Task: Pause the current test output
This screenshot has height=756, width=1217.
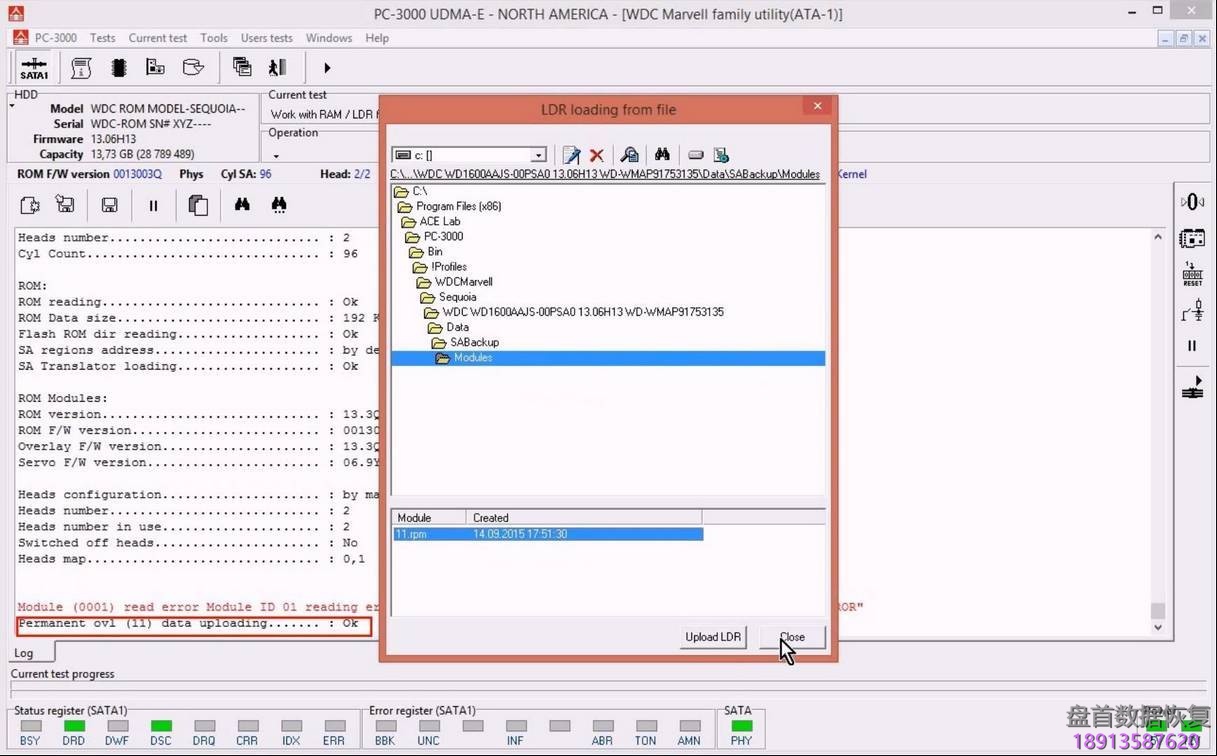Action: click(x=155, y=205)
